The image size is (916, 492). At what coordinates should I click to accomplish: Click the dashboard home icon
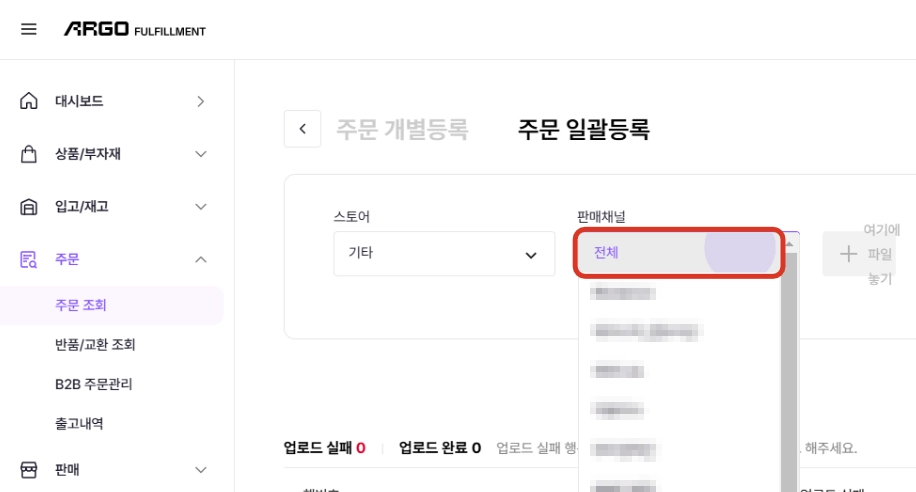click(x=29, y=101)
